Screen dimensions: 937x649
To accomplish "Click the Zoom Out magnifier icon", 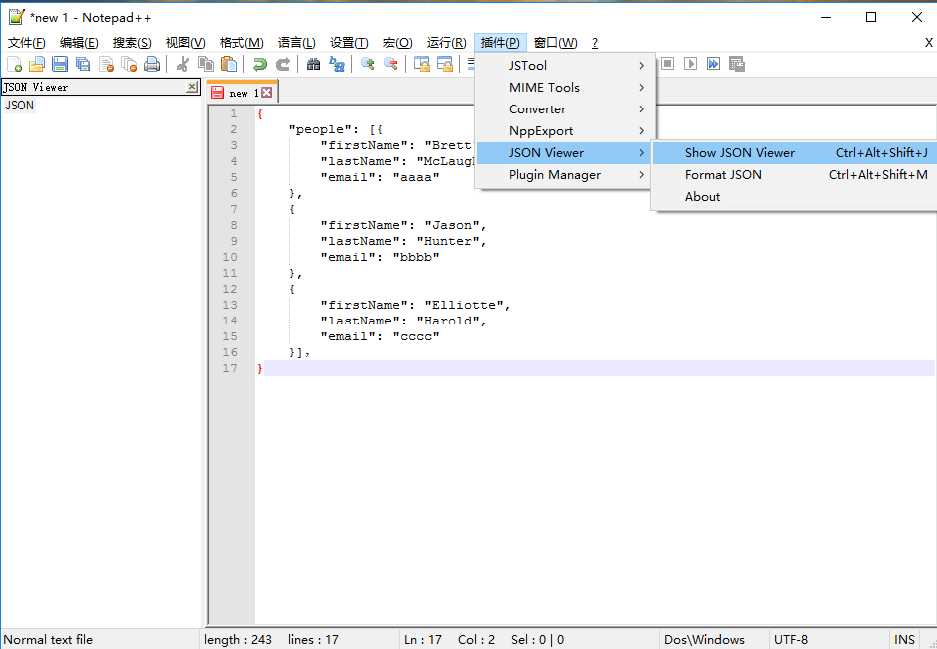I will pyautogui.click(x=390, y=64).
